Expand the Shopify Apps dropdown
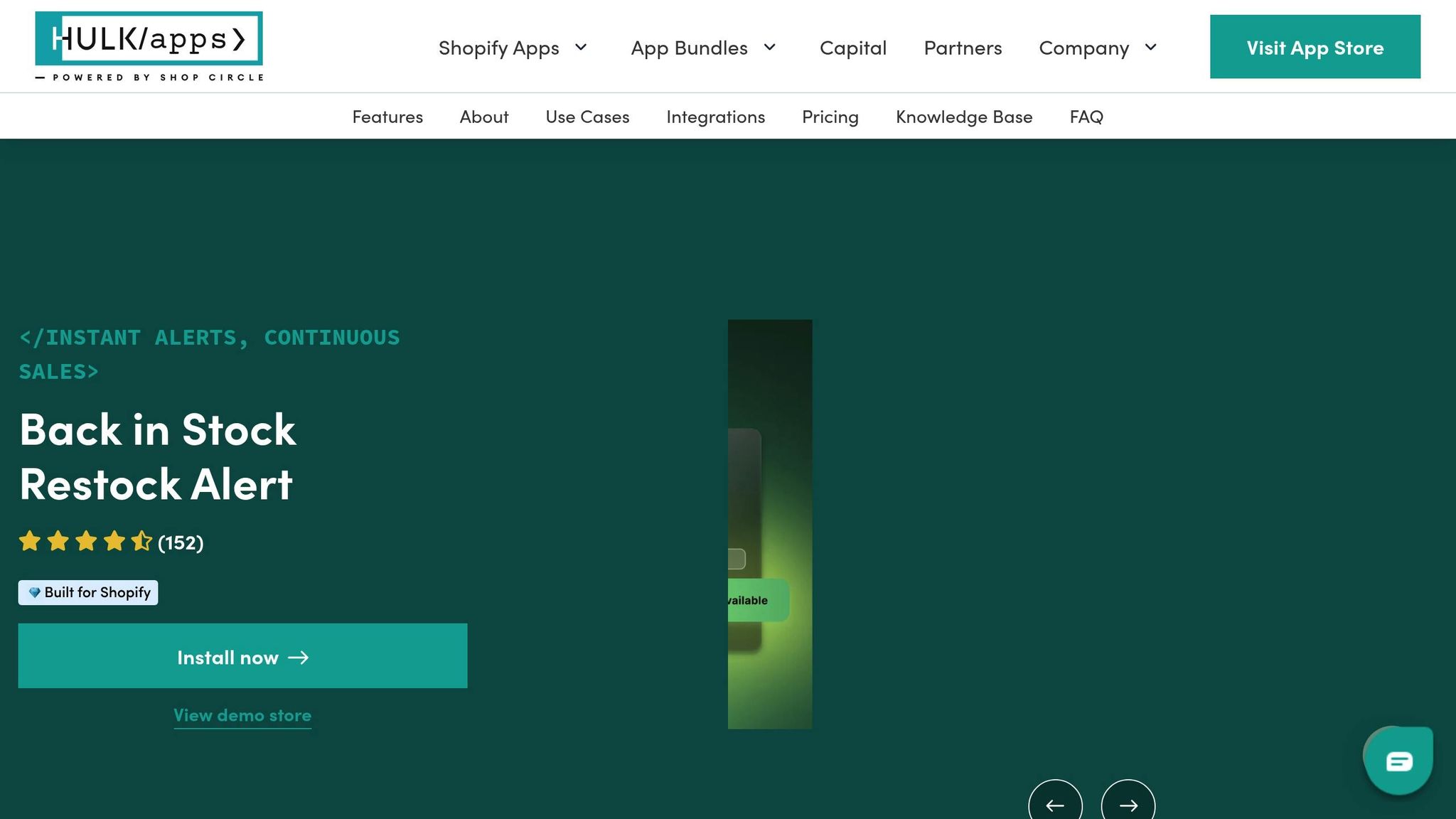The width and height of the screenshot is (1456, 819). tap(513, 48)
